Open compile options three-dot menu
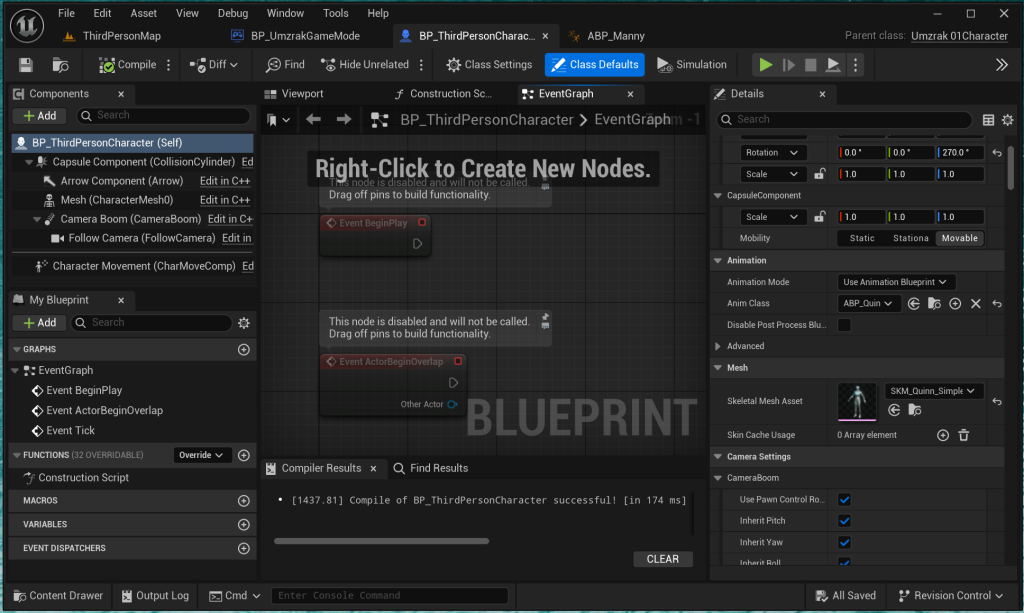 click(x=168, y=65)
